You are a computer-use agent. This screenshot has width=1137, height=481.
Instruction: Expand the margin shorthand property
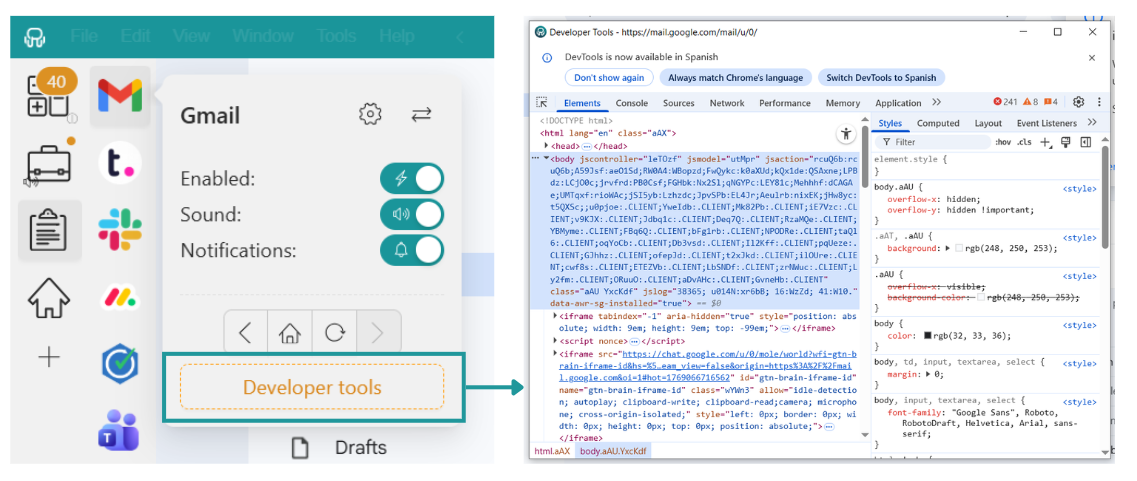coord(930,374)
